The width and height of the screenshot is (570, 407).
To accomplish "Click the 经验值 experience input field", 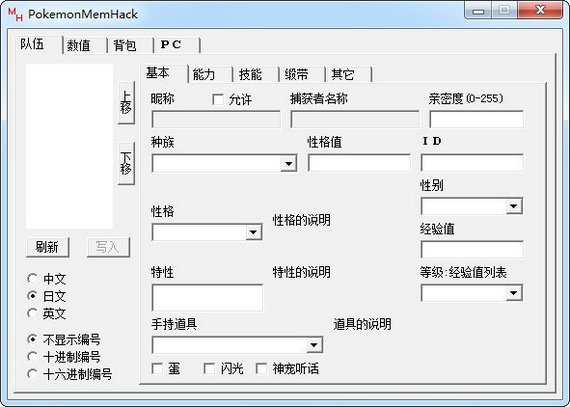I will point(472,250).
